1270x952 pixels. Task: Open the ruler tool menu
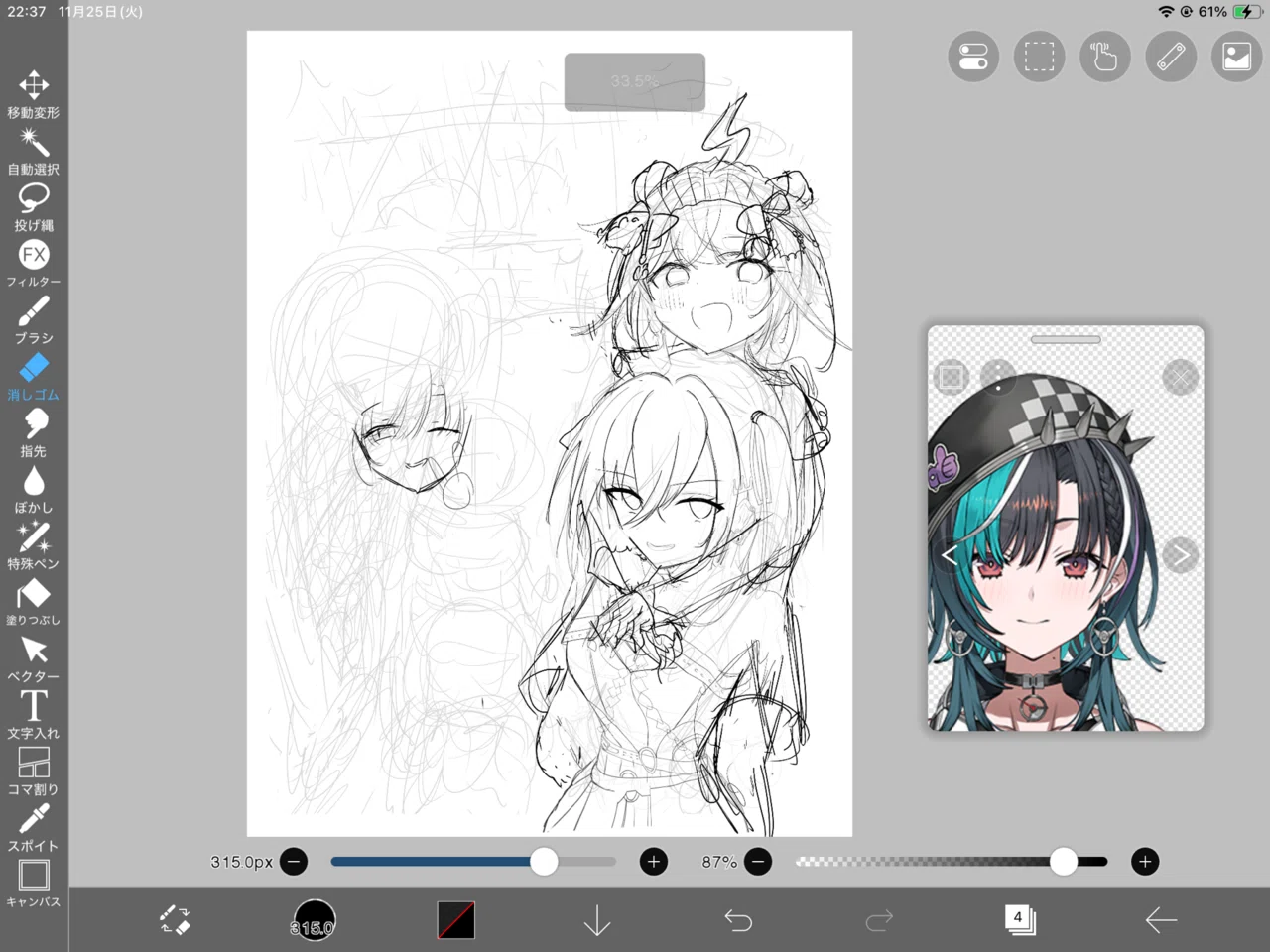tap(1171, 57)
